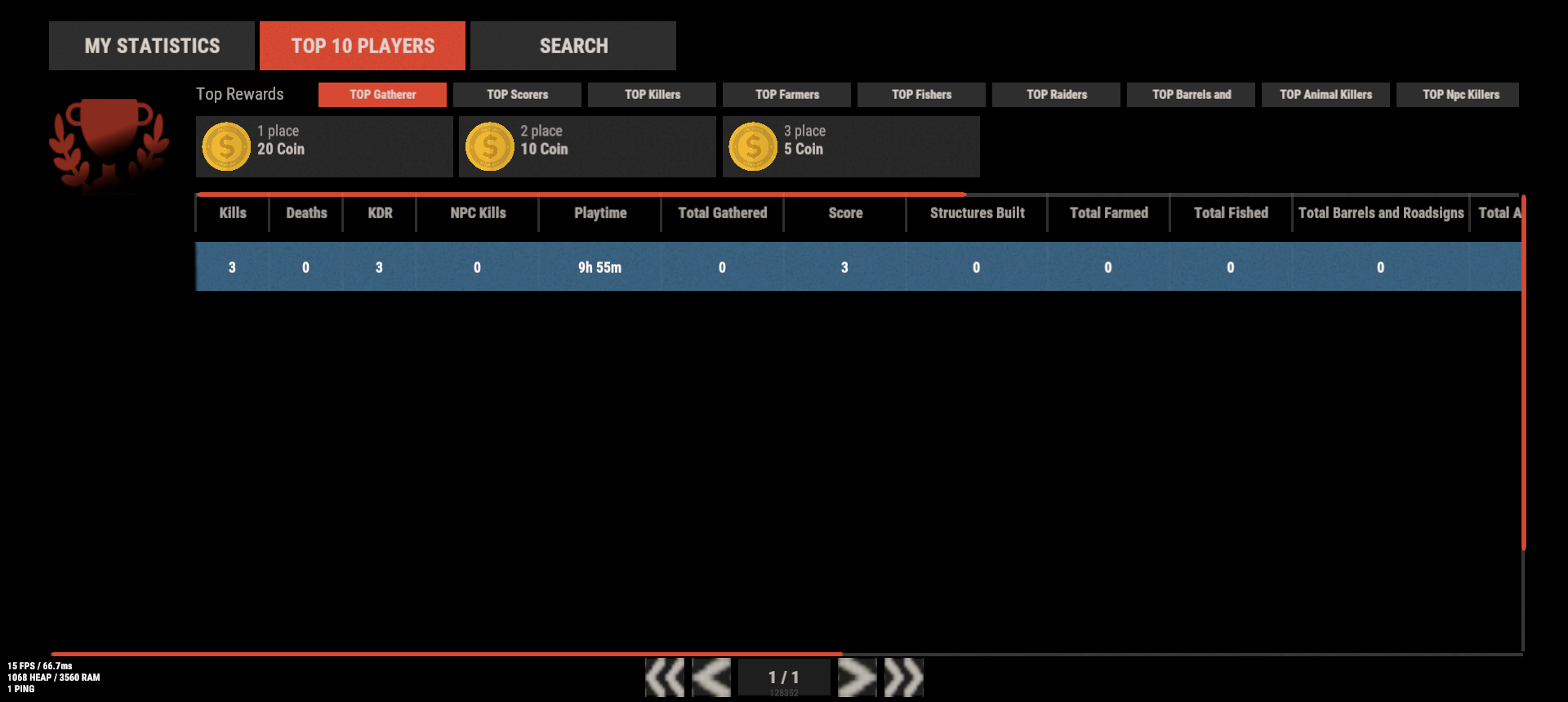1568x702 pixels.
Task: Open the MY STATISTICS tab
Action: coord(152,46)
